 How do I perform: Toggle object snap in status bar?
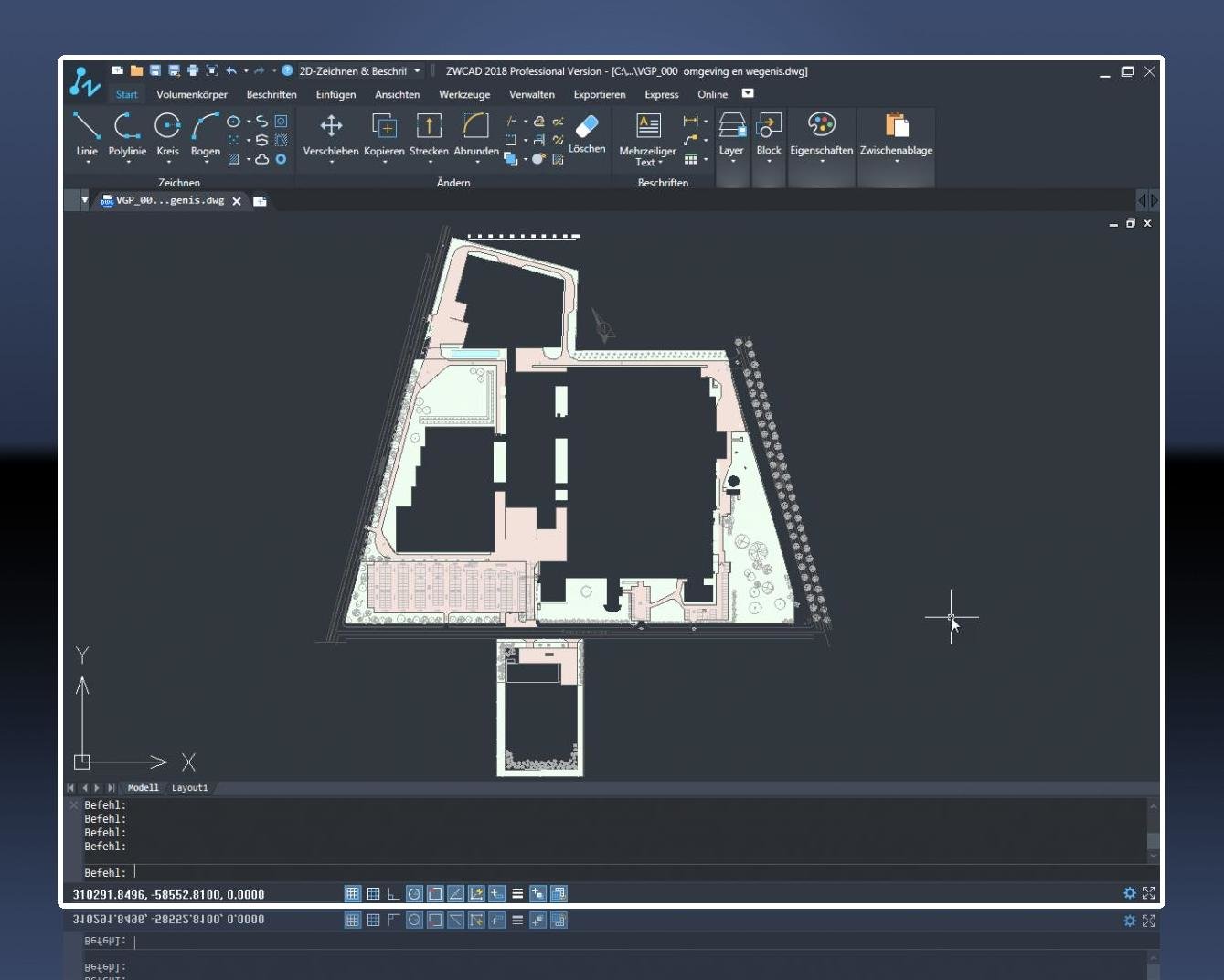435,894
